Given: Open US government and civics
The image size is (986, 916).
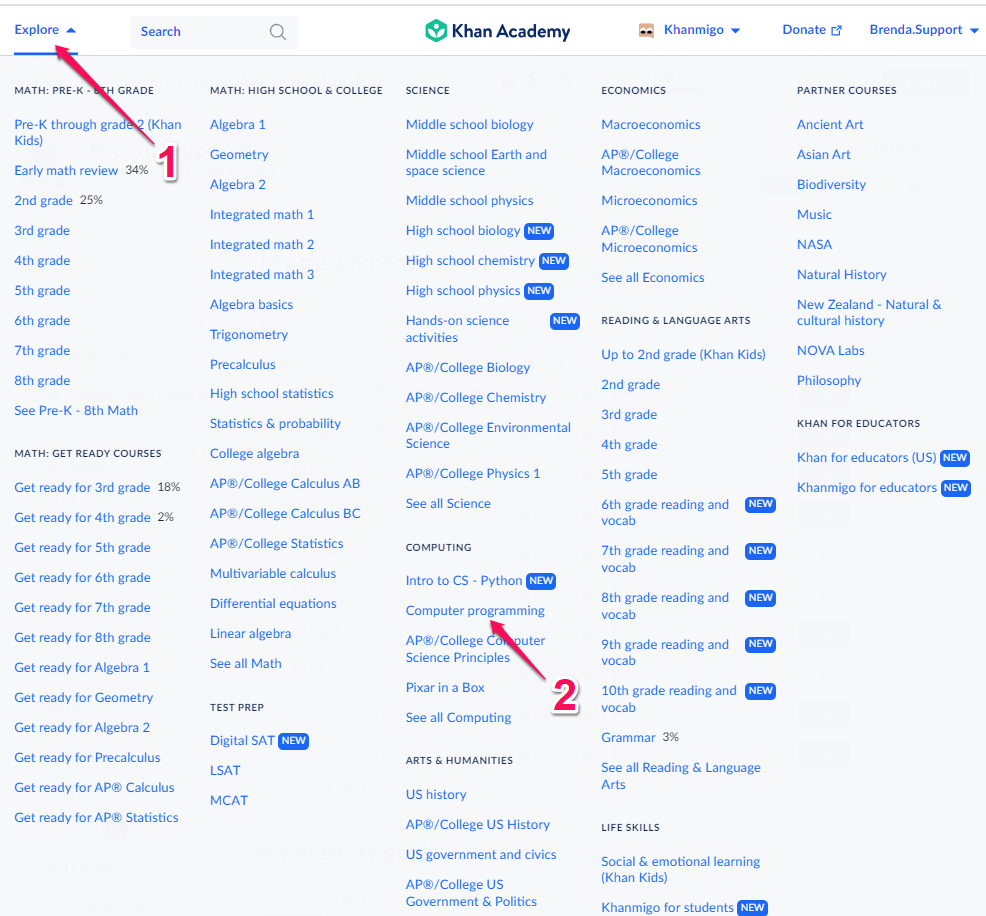Looking at the screenshot, I should pyautogui.click(x=481, y=854).
